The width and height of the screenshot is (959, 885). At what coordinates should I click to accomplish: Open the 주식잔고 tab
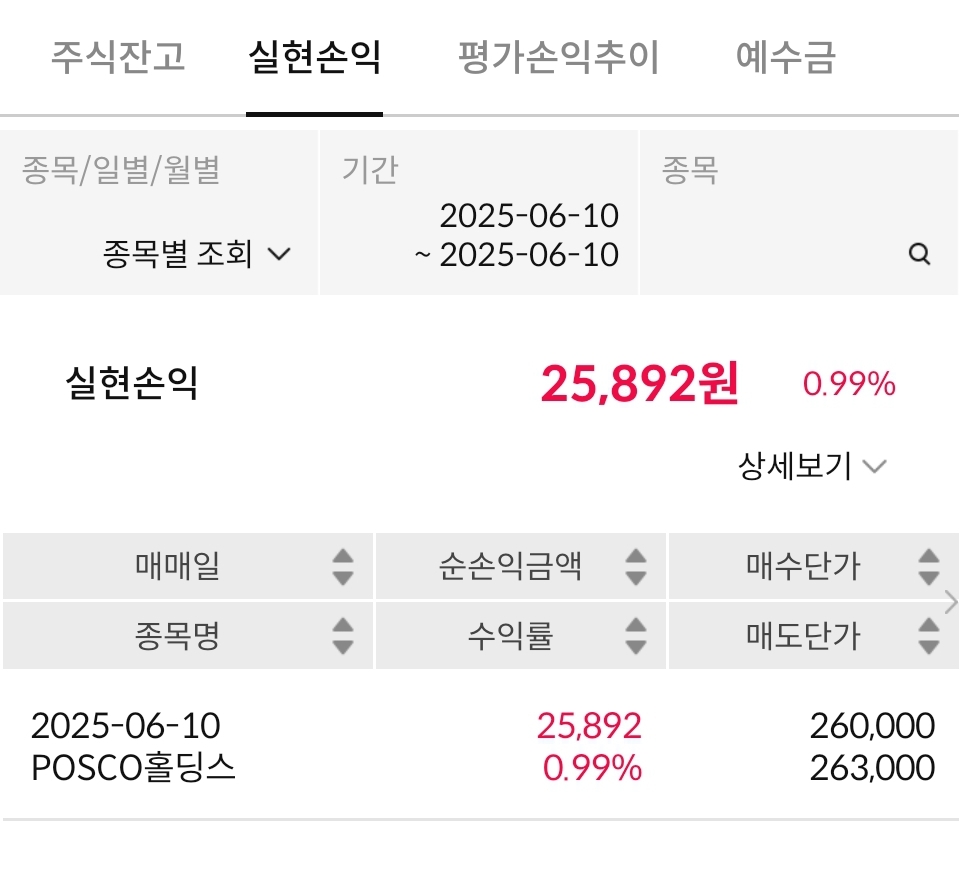[118, 57]
